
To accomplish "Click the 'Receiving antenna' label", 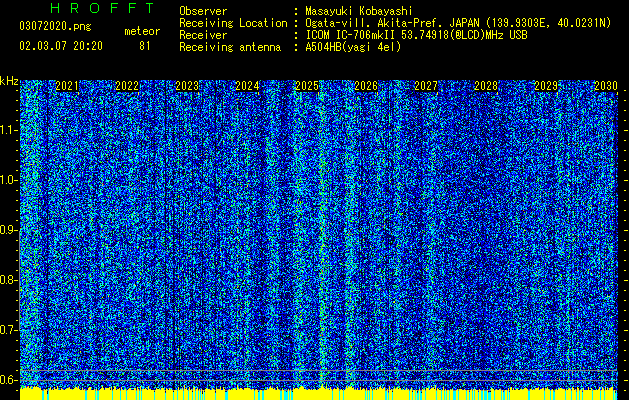I will click(x=230, y=47).
